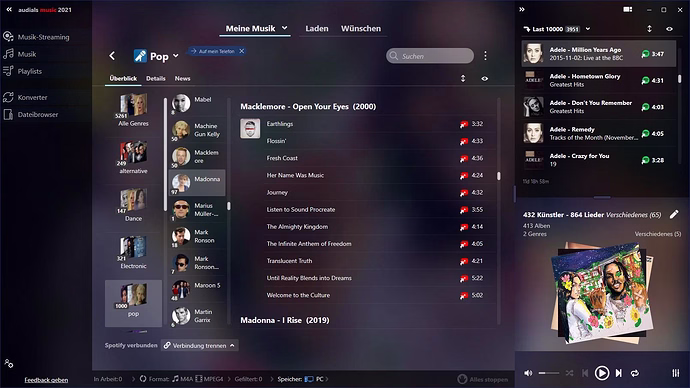
Task: Open the Details tab
Action: [x=156, y=78]
